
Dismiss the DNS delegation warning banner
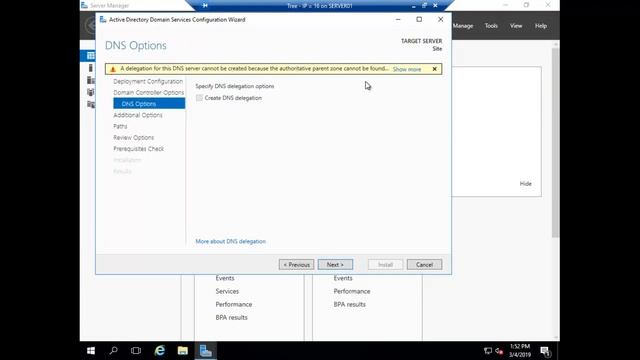[434, 69]
